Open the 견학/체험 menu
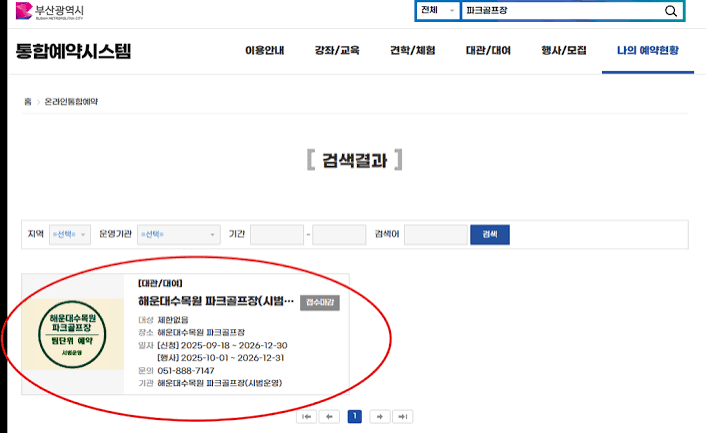The width and height of the screenshot is (706, 433). click(412, 50)
